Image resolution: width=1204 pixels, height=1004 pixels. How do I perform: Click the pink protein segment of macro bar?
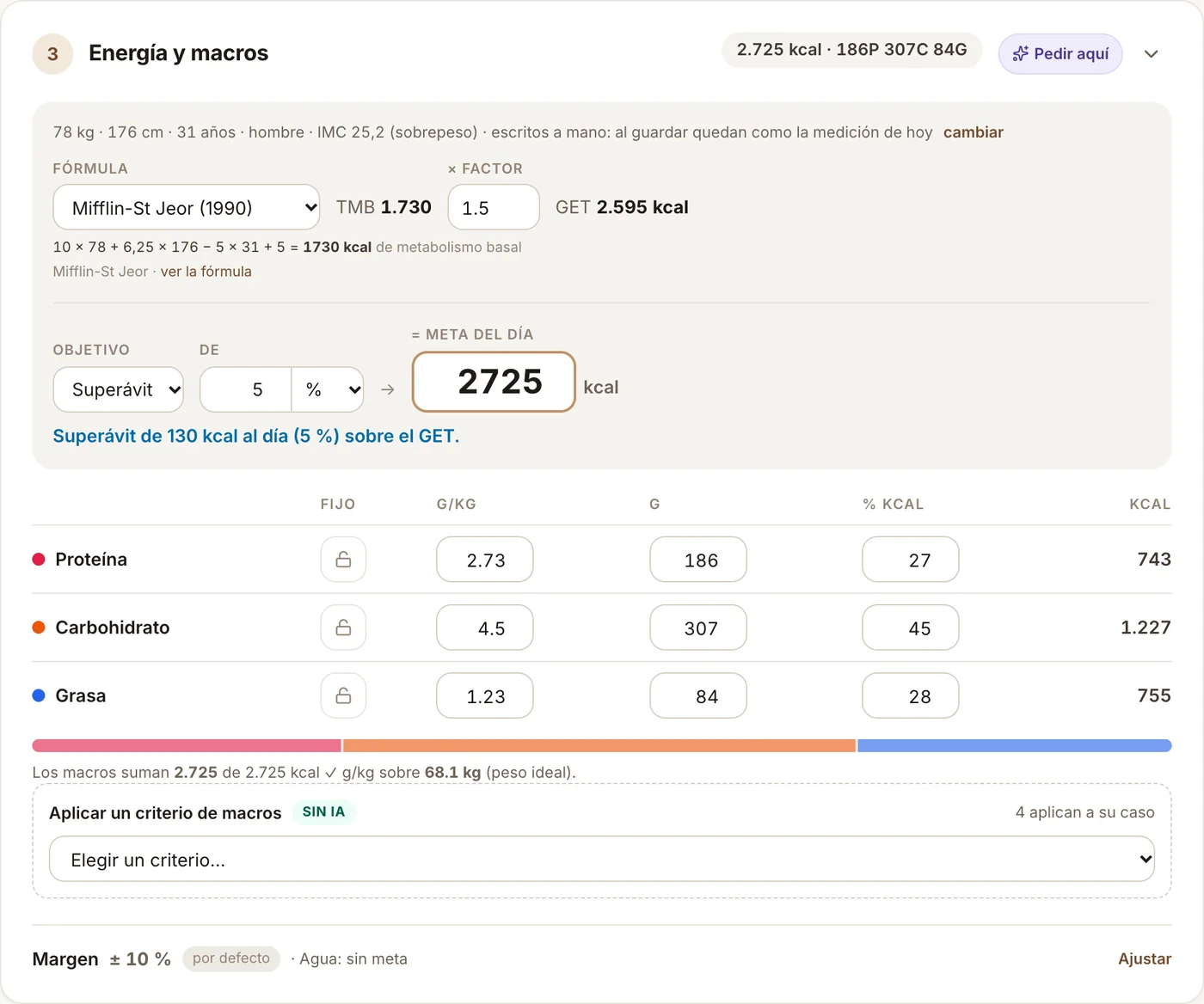[x=187, y=745]
